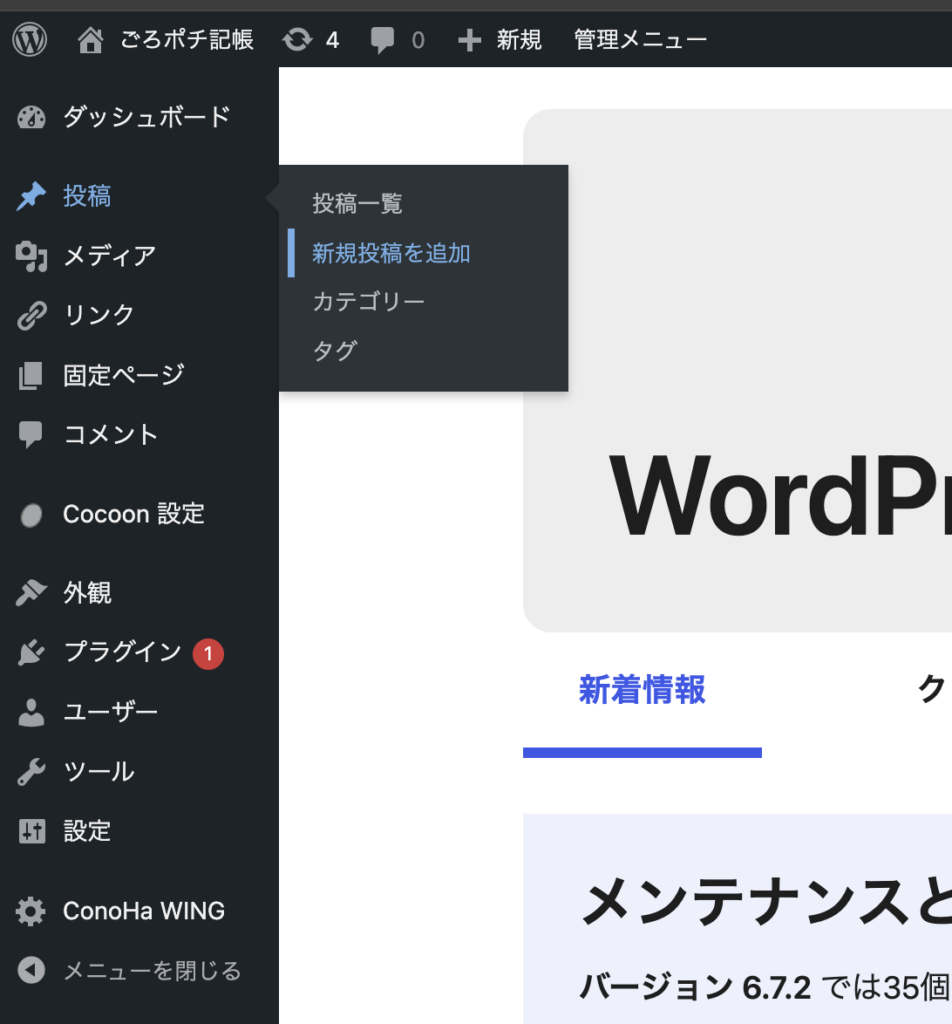Open 外観 appearance menu
This screenshot has width=952, height=1024.
point(87,593)
